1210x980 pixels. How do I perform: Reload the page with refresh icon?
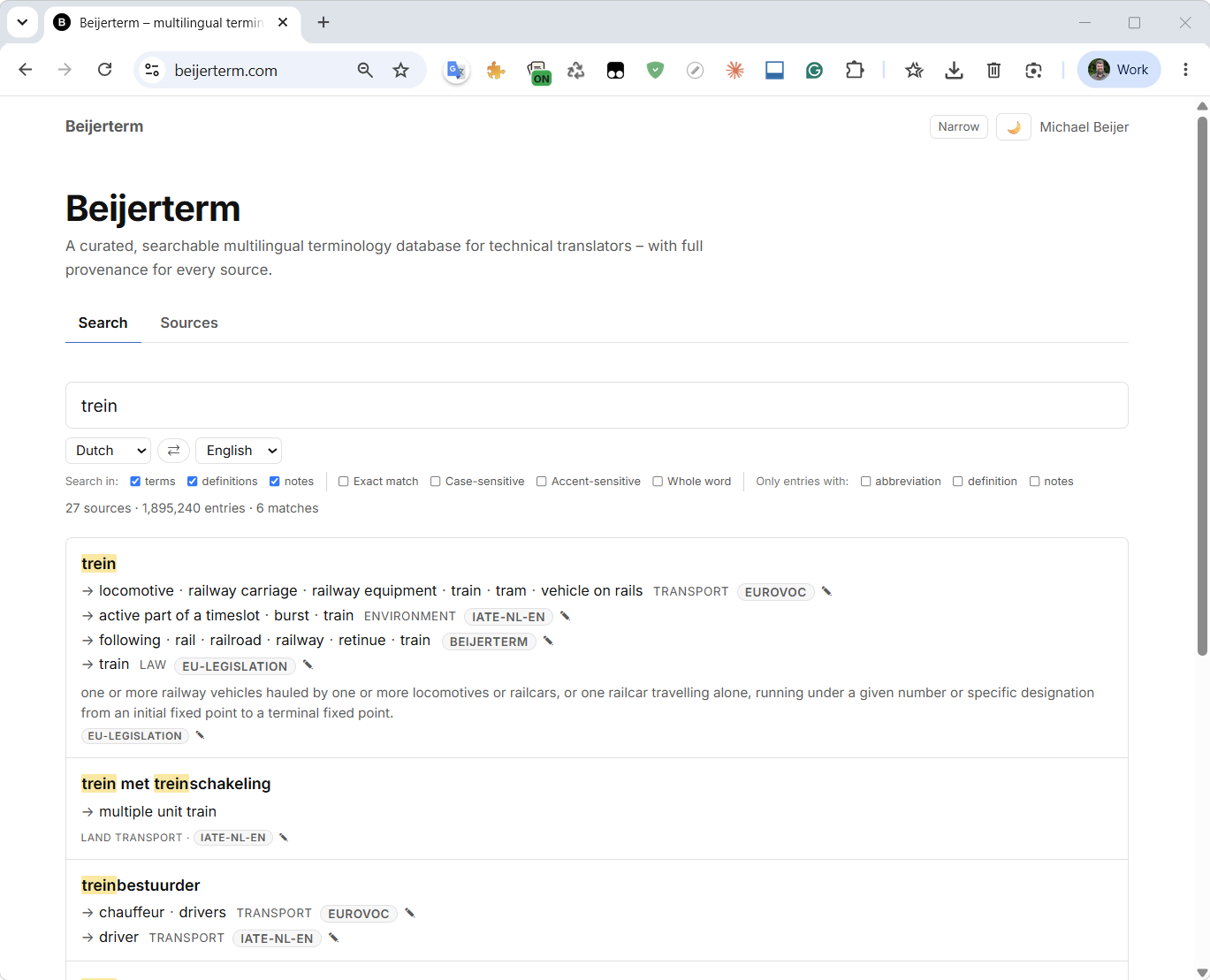(104, 70)
